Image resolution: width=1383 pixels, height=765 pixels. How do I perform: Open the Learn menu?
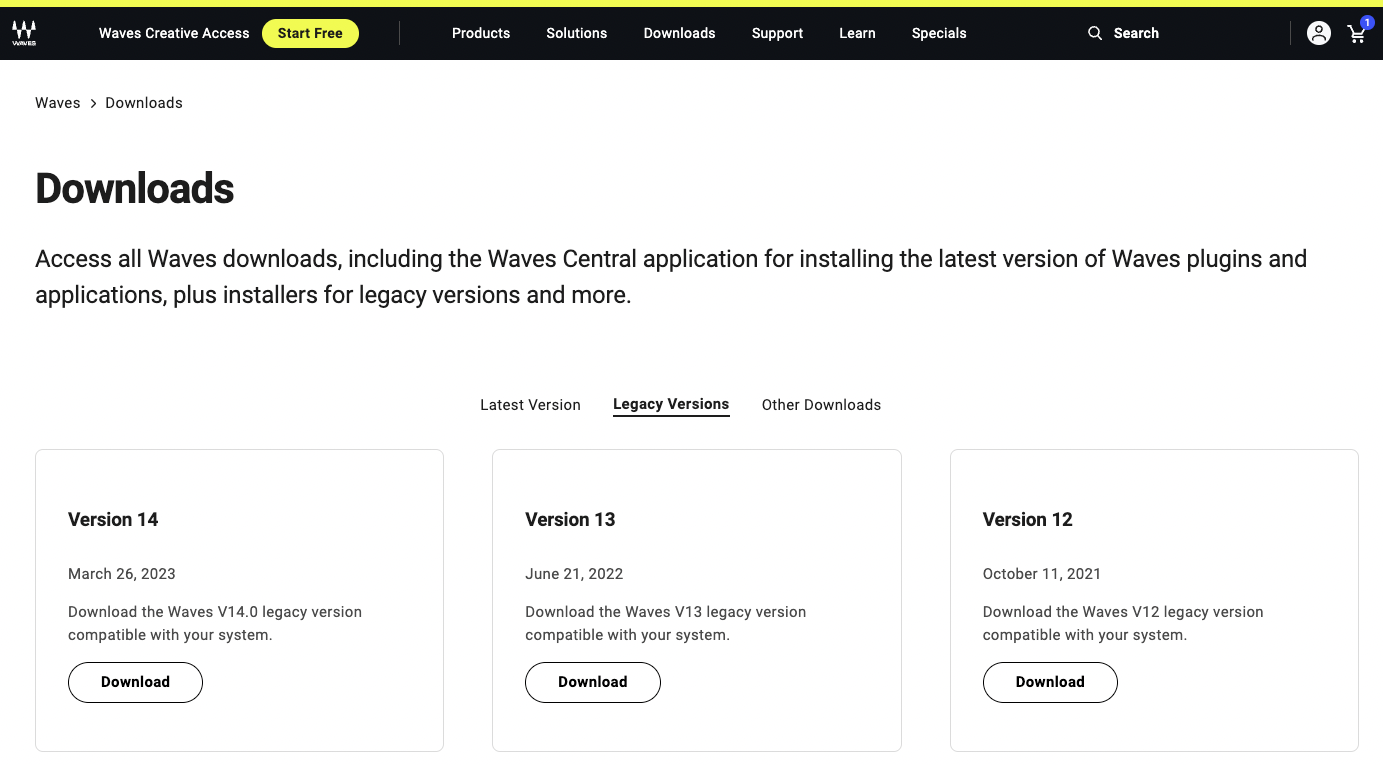pos(857,33)
